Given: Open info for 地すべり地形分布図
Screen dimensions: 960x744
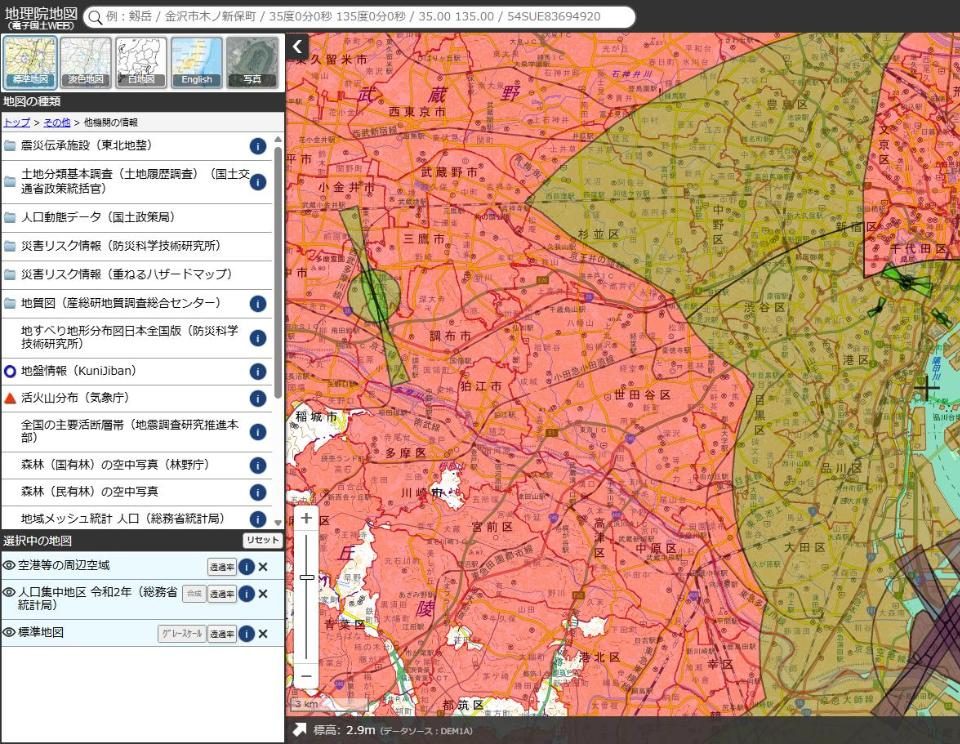Looking at the screenshot, I should click(258, 338).
